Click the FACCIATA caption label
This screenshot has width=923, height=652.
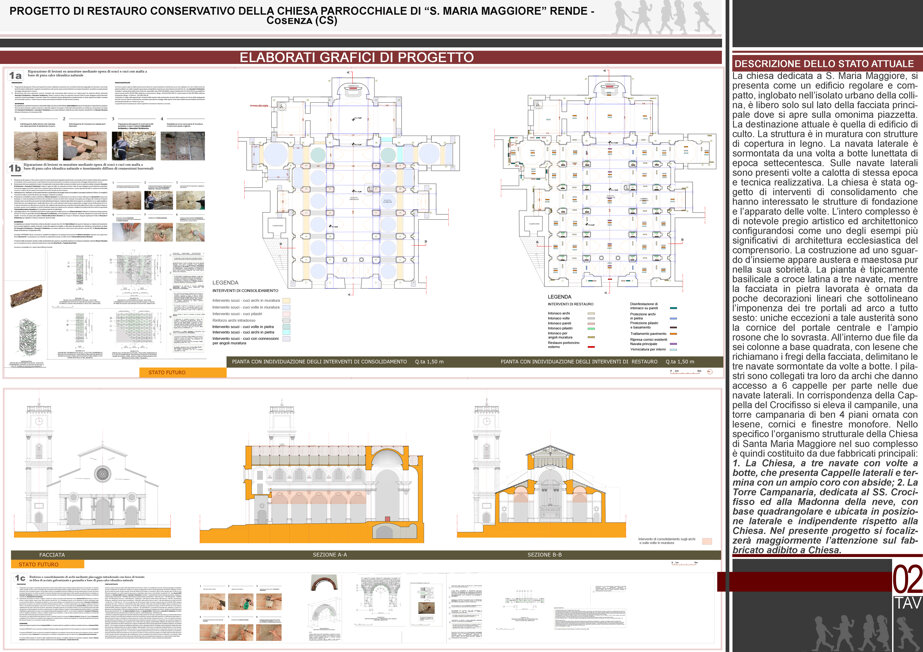pyautogui.click(x=52, y=555)
